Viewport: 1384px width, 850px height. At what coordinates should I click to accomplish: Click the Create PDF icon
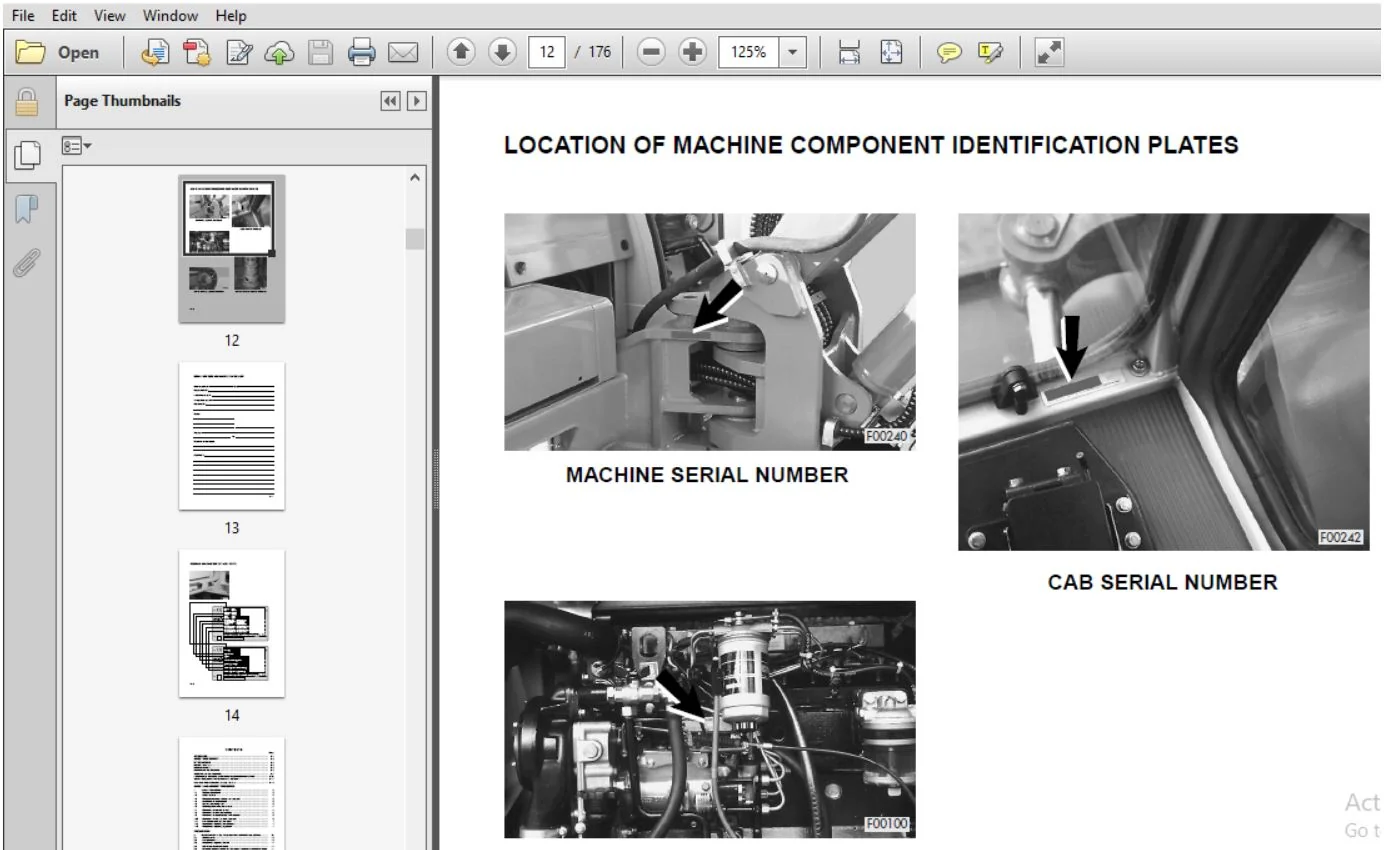(155, 52)
